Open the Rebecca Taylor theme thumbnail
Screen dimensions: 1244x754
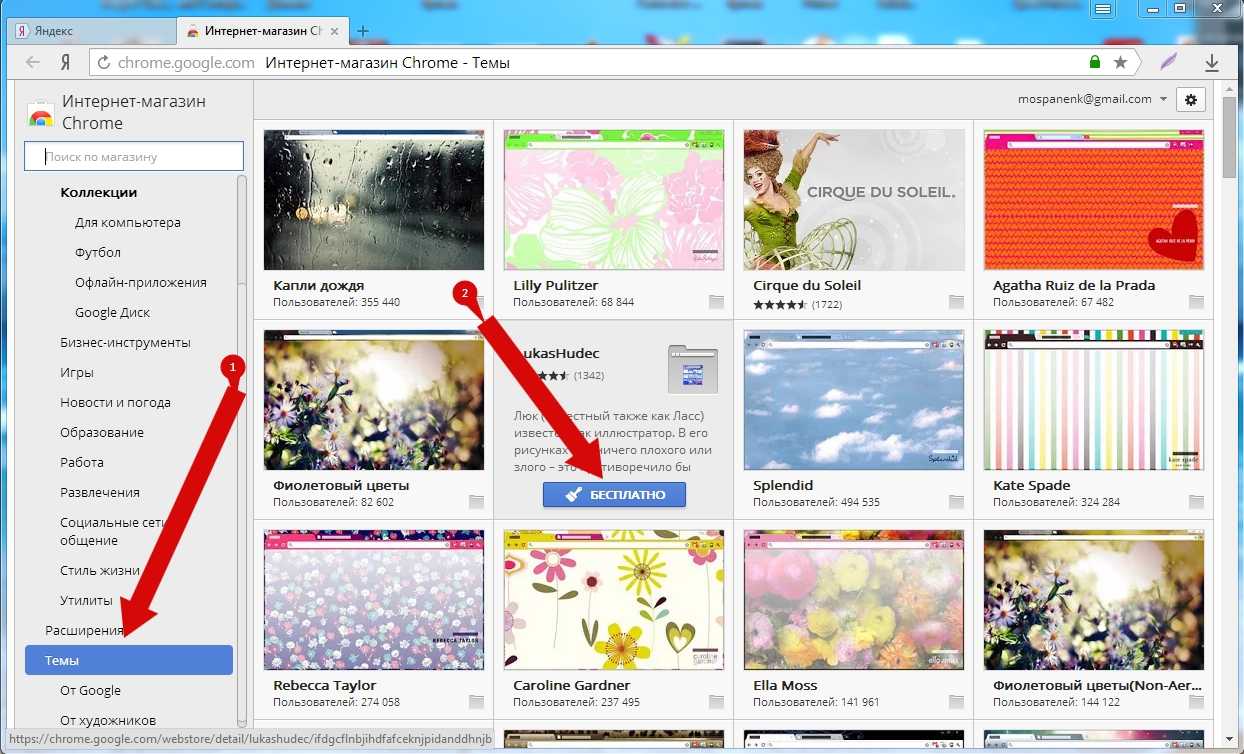(x=374, y=600)
